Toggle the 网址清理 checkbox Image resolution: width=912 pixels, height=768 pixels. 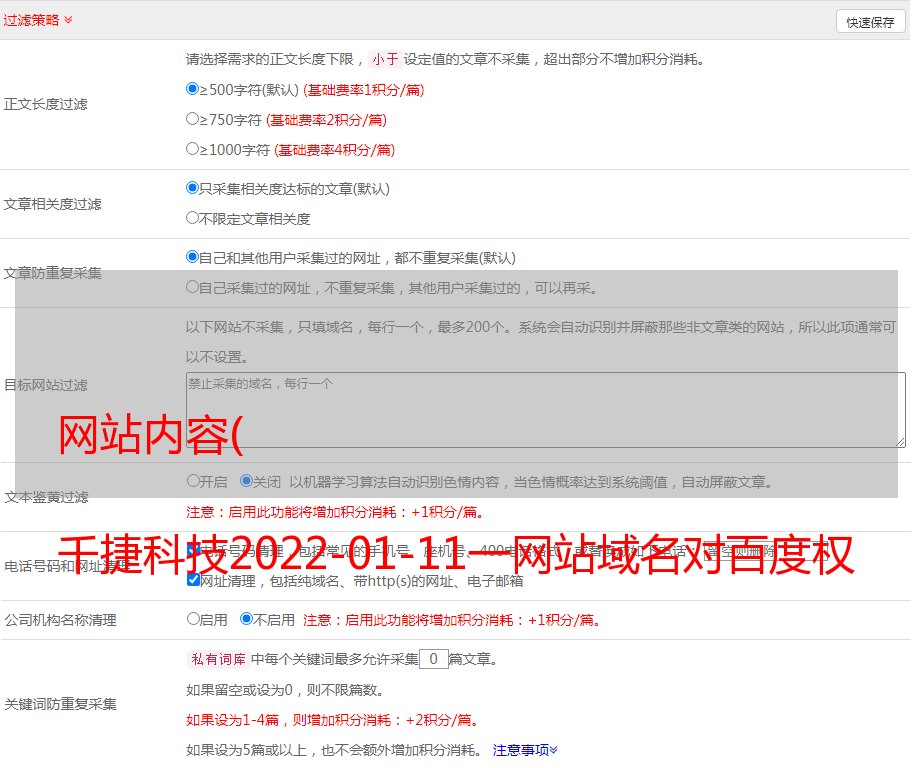[x=193, y=580]
